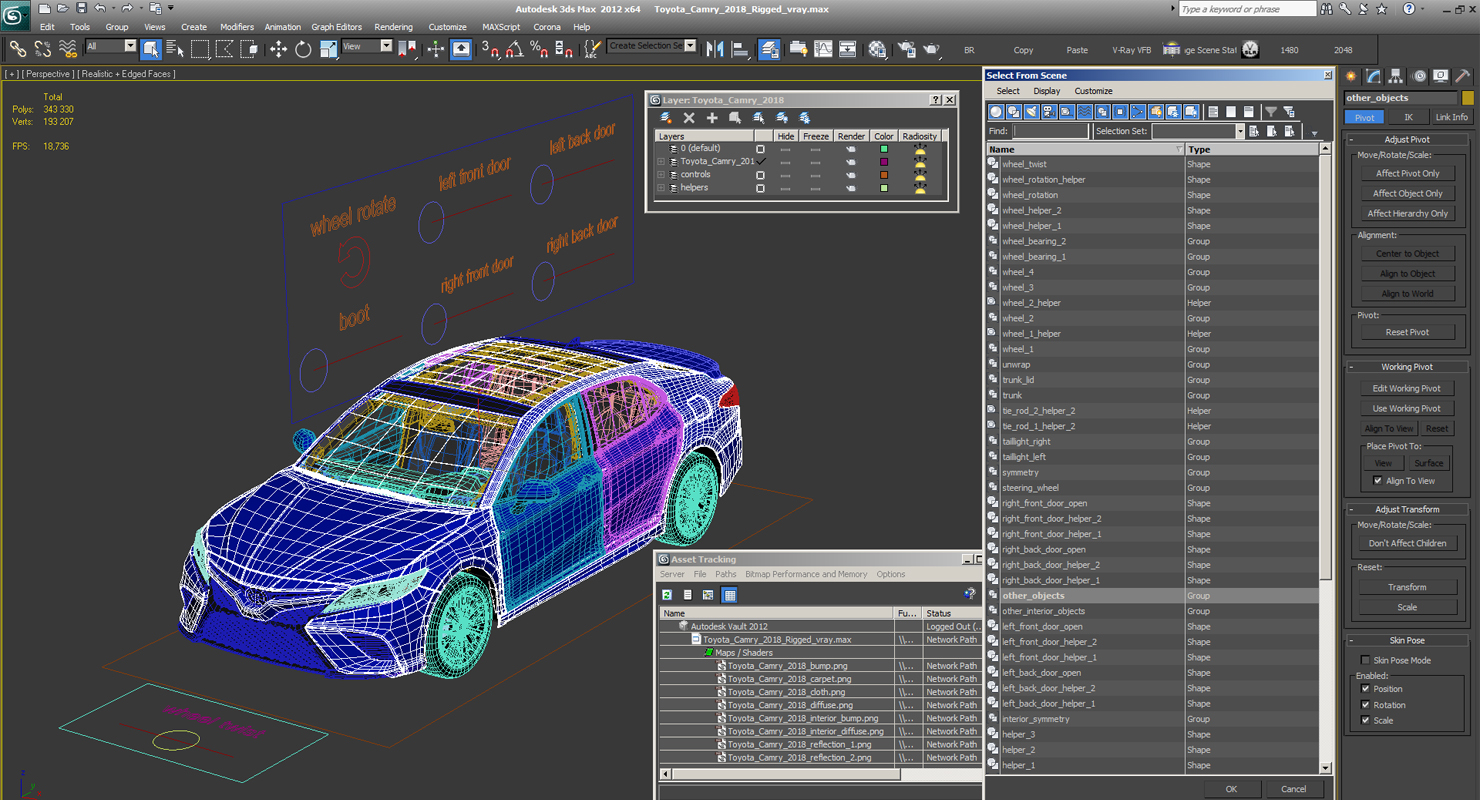Click Refresh icon in Asset Tracking

pyautogui.click(x=667, y=595)
